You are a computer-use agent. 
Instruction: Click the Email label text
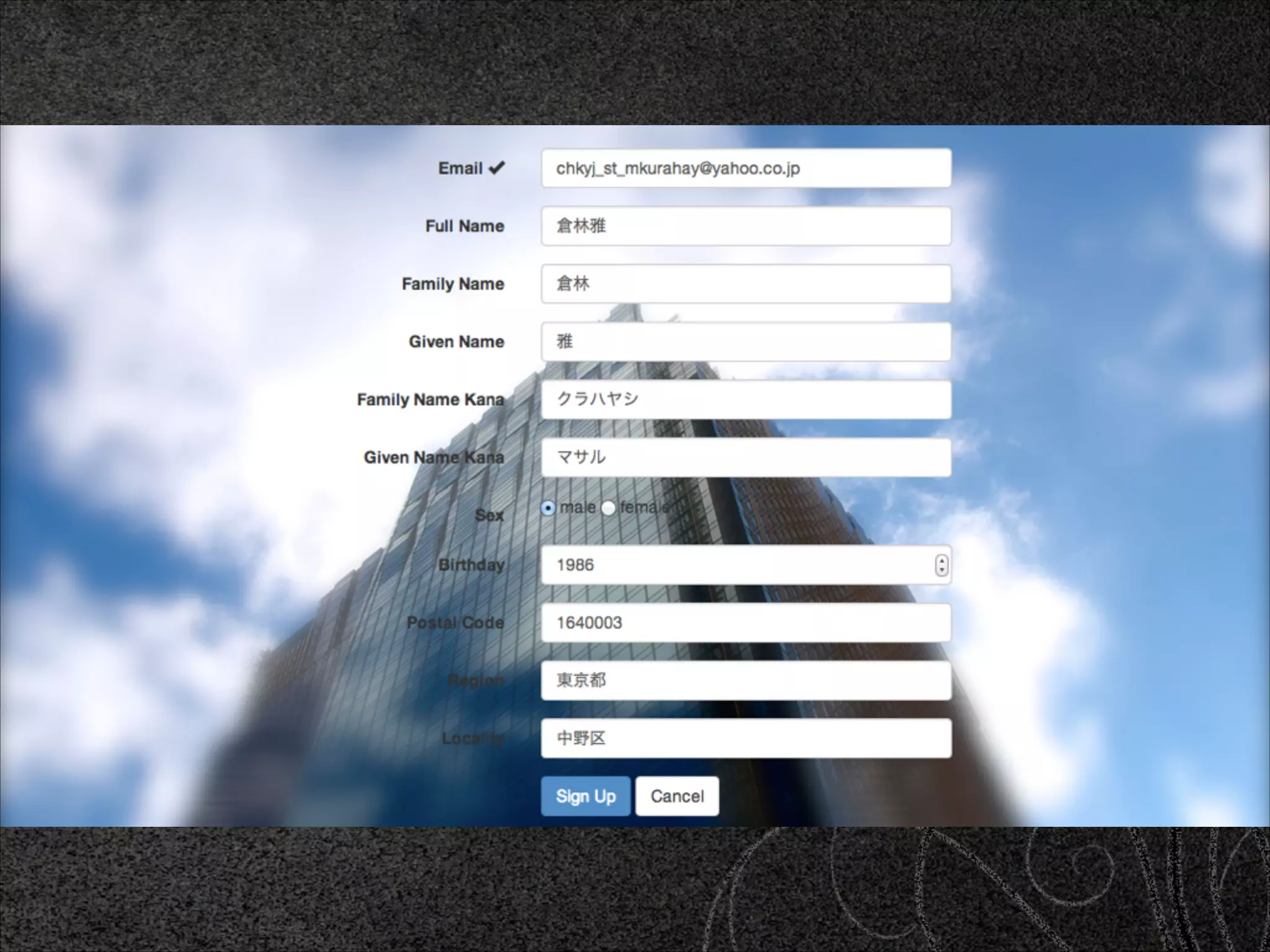click(460, 168)
